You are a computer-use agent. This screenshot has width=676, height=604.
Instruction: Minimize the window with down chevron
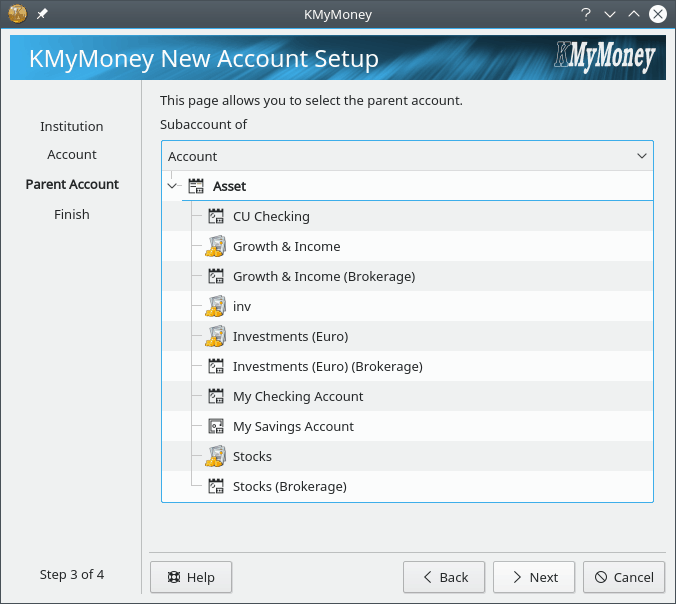point(610,14)
